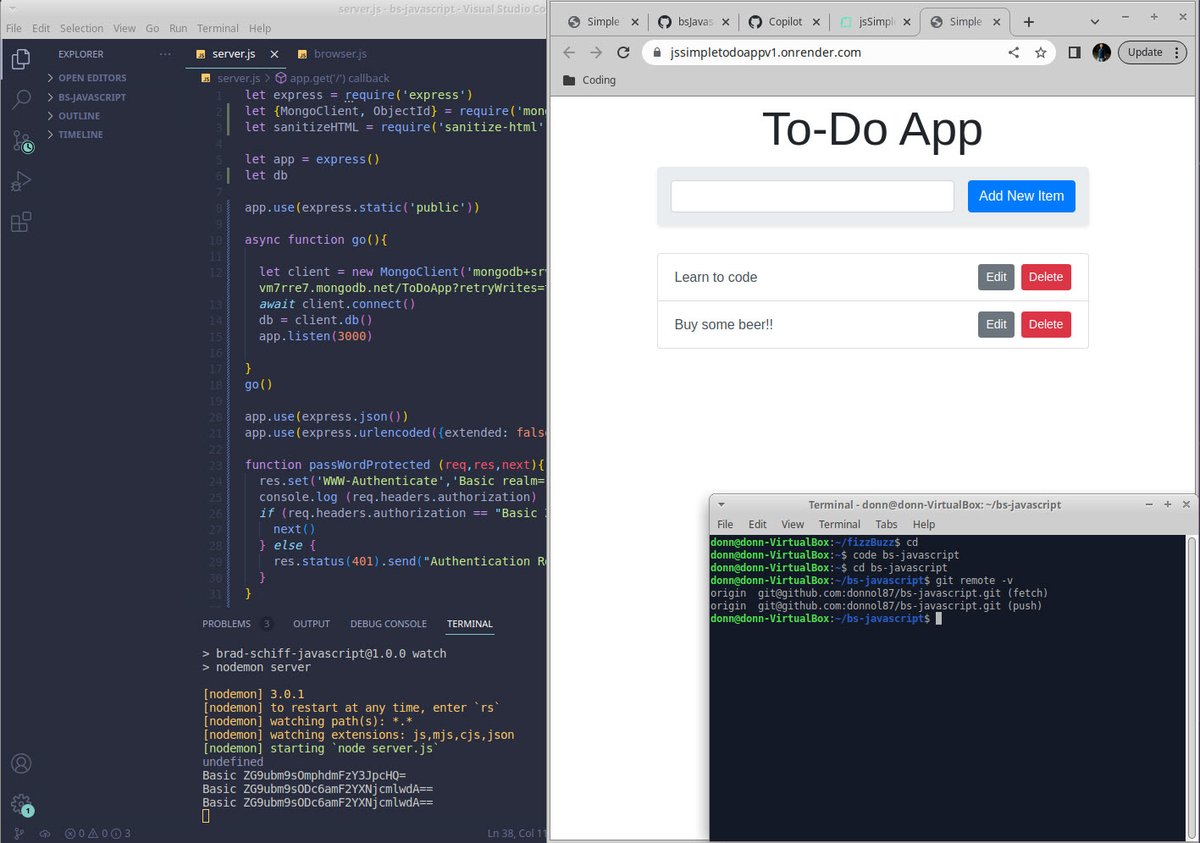Click Add New Item button
1200x843 pixels.
[1021, 196]
